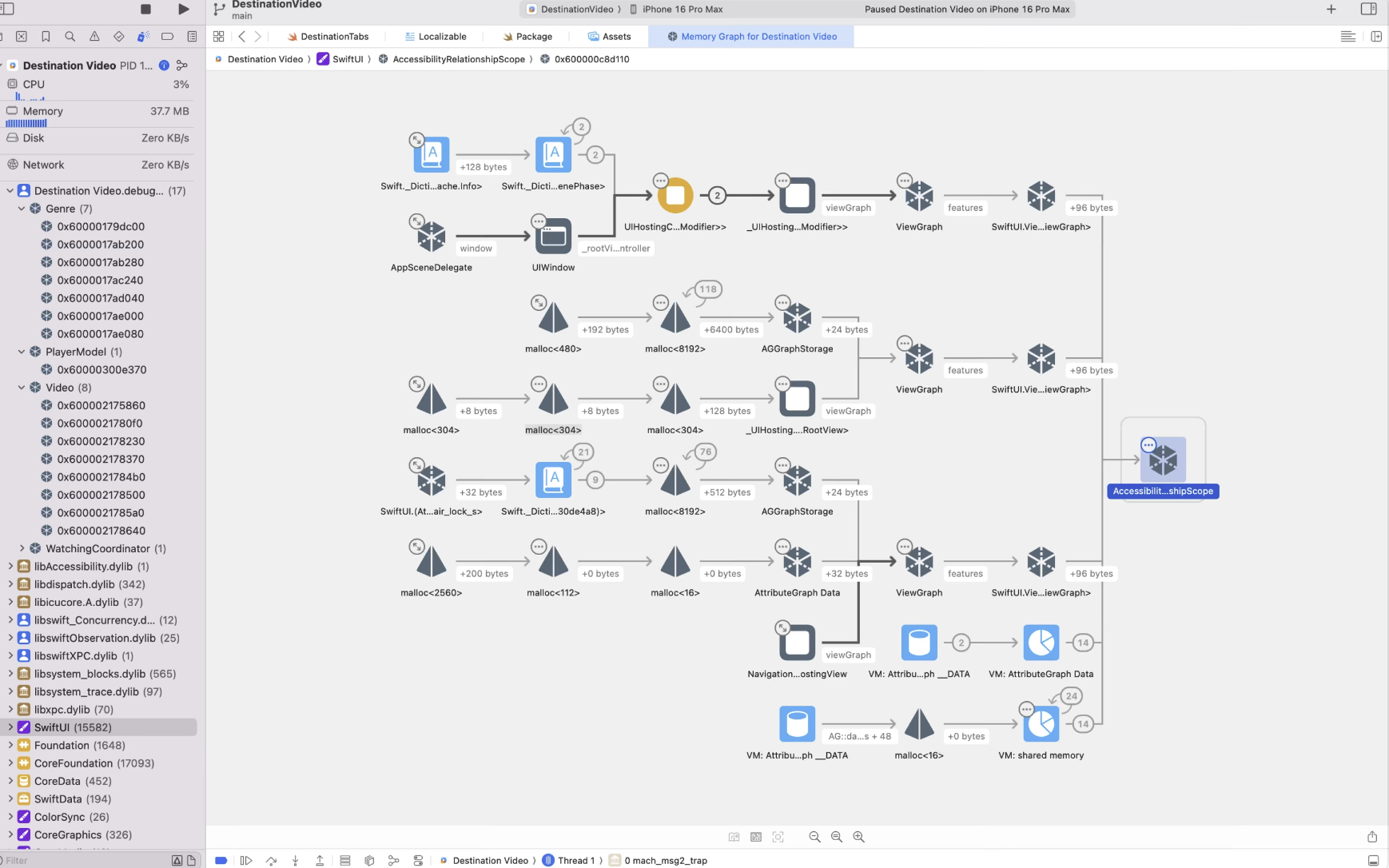Switch to the Localizable tab
The width and height of the screenshot is (1389, 868).
[436, 37]
